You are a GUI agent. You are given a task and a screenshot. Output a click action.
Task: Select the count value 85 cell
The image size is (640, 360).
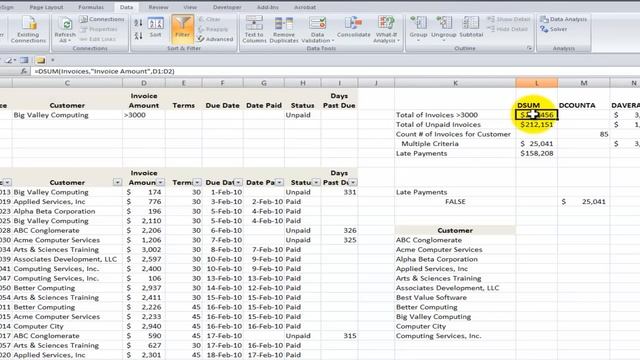(x=584, y=134)
